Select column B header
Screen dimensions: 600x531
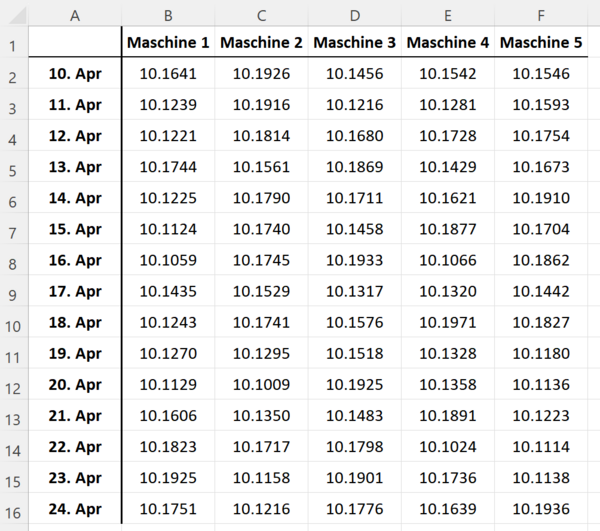pyautogui.click(x=168, y=15)
